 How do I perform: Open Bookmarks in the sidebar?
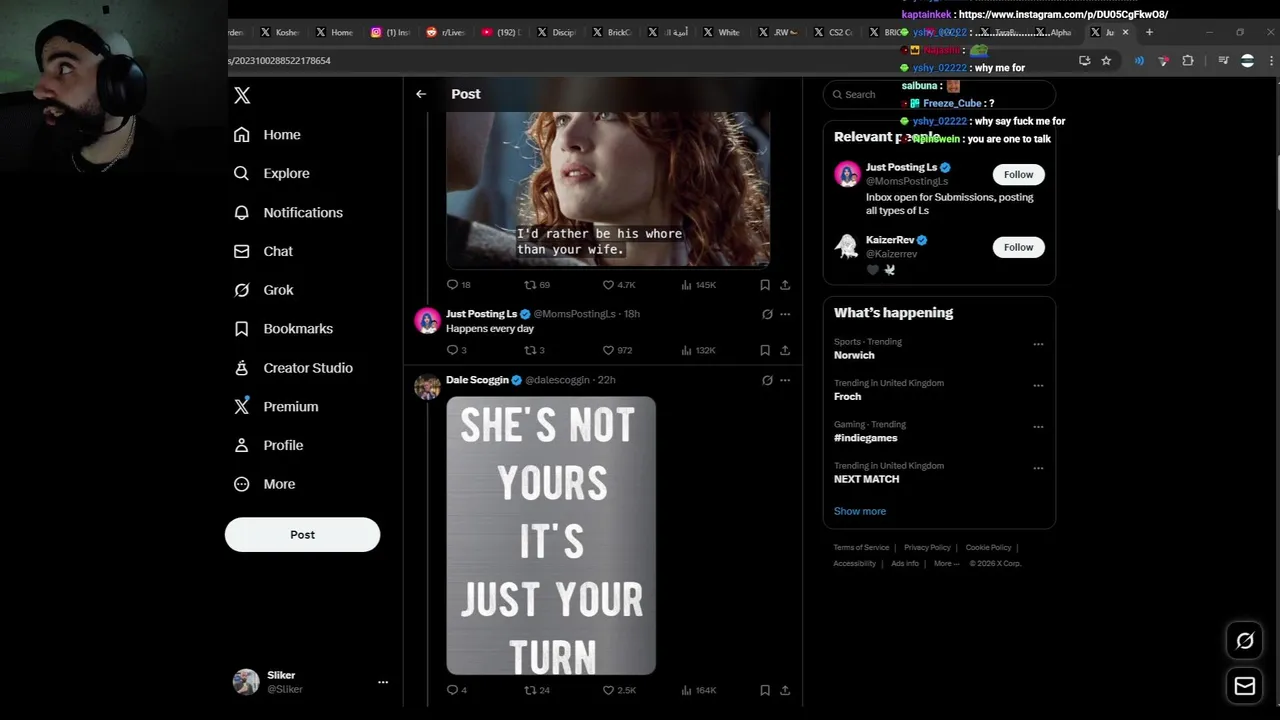283,329
